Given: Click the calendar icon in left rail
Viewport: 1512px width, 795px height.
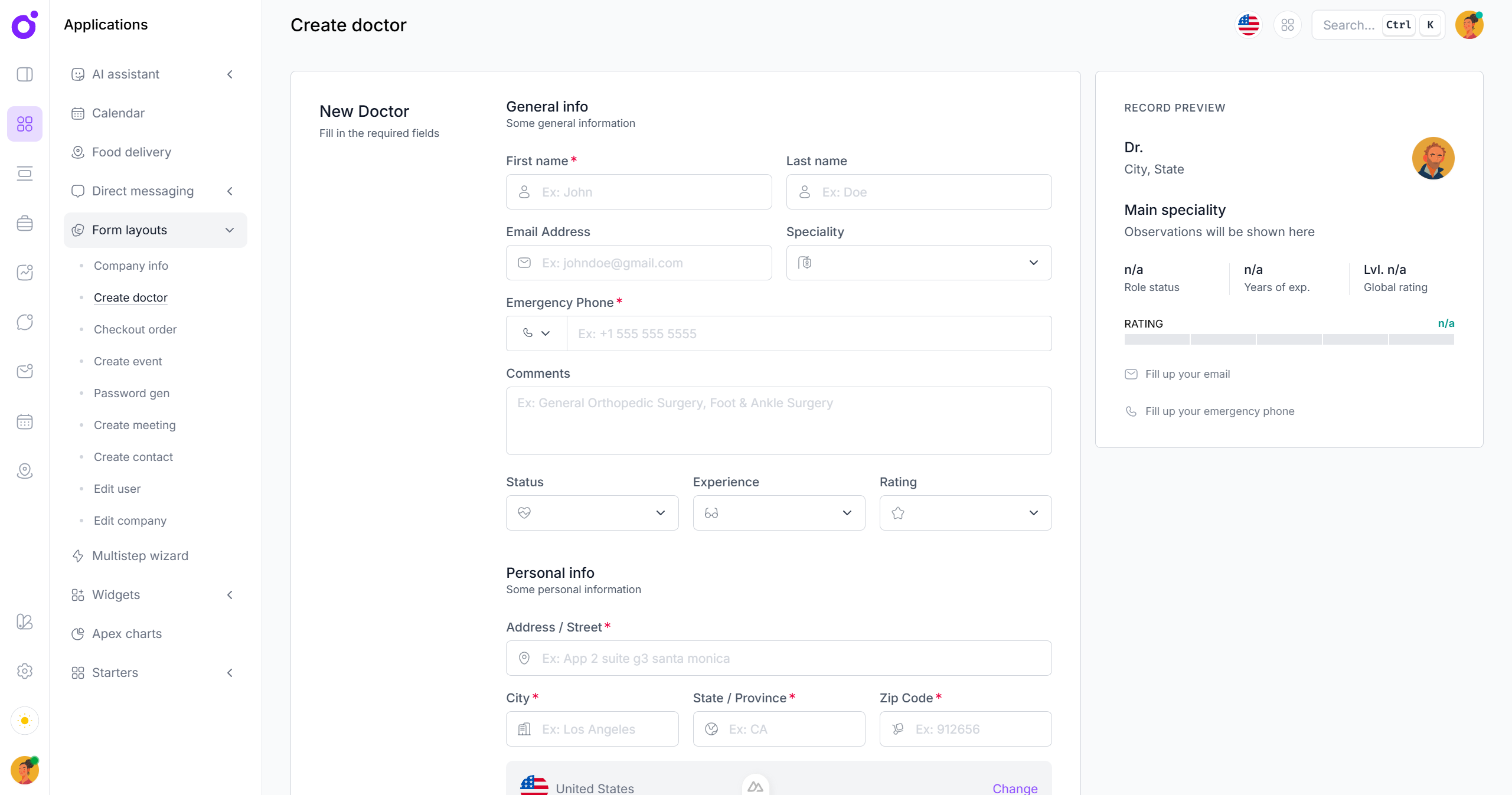Looking at the screenshot, I should pos(25,421).
